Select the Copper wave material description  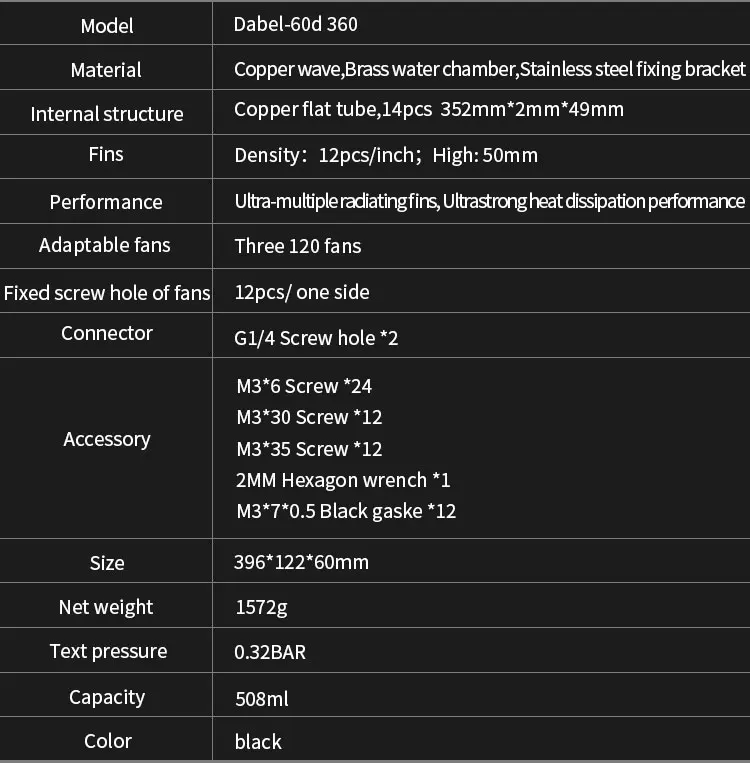click(489, 69)
